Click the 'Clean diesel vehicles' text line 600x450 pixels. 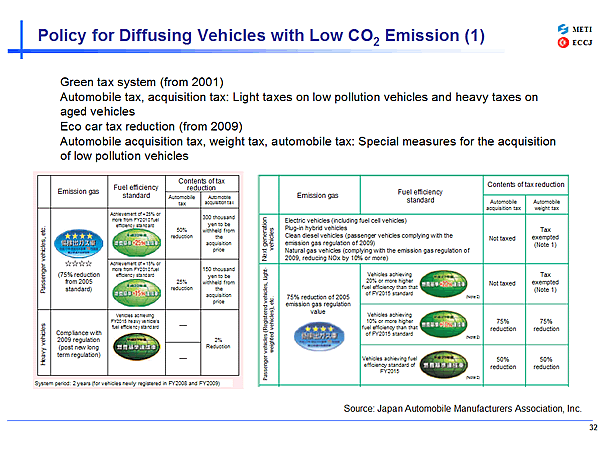(368, 239)
